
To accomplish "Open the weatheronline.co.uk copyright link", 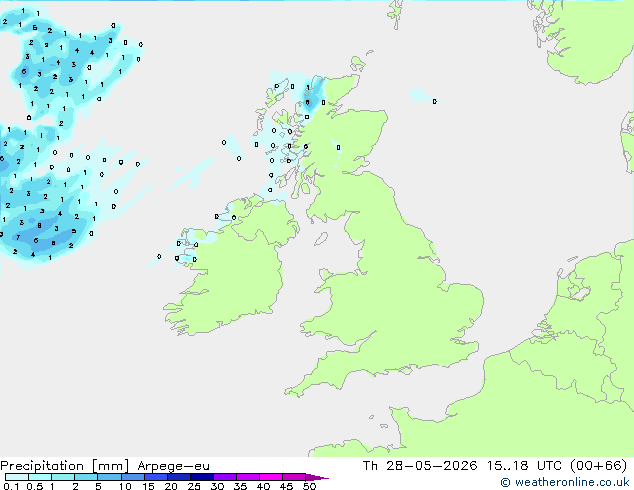I will [564, 482].
